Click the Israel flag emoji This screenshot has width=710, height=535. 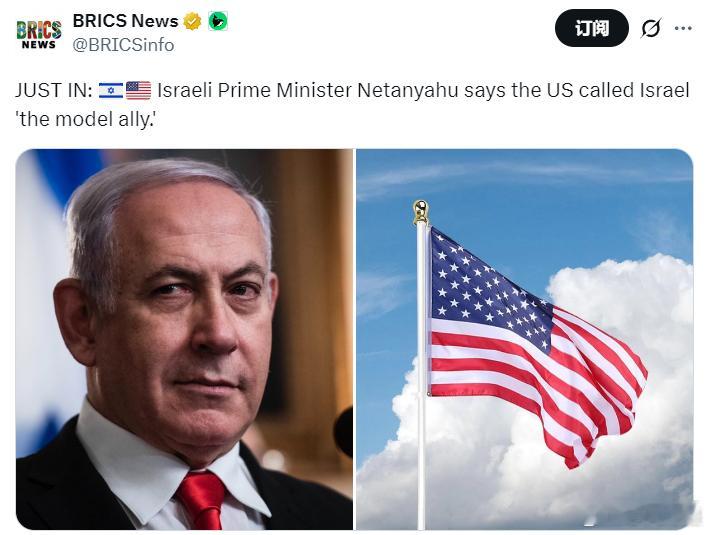tap(111, 91)
